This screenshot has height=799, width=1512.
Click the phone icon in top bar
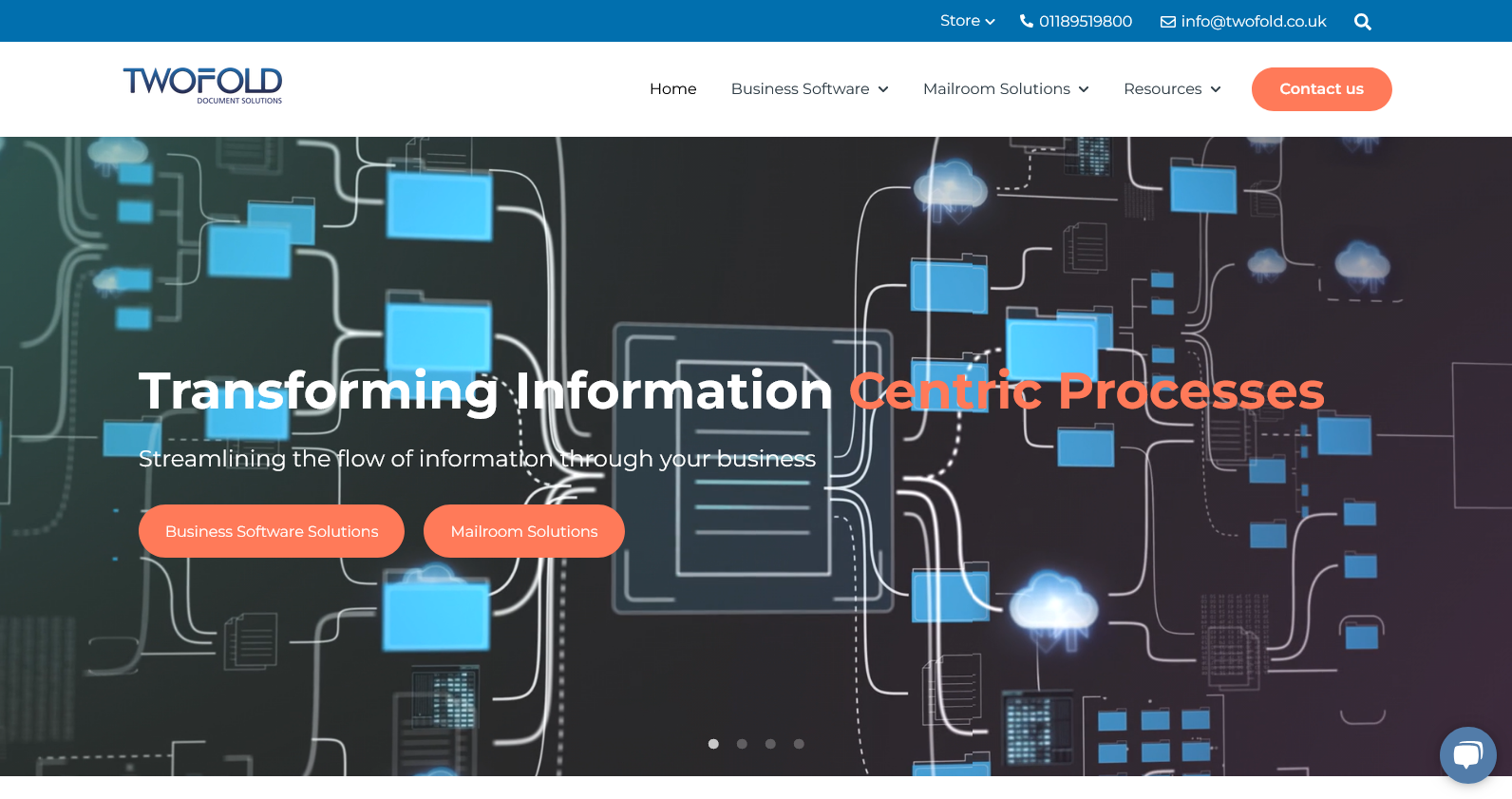[x=1026, y=21]
